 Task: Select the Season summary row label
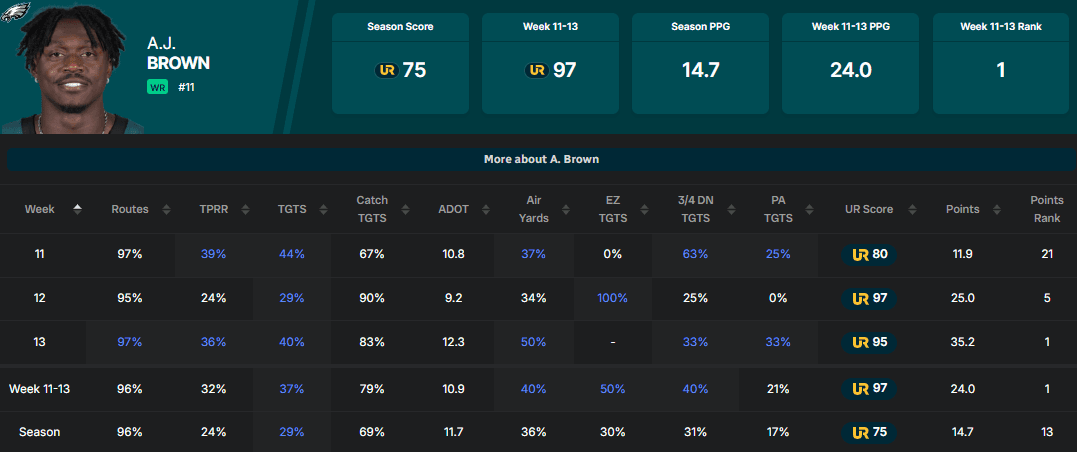[40, 432]
